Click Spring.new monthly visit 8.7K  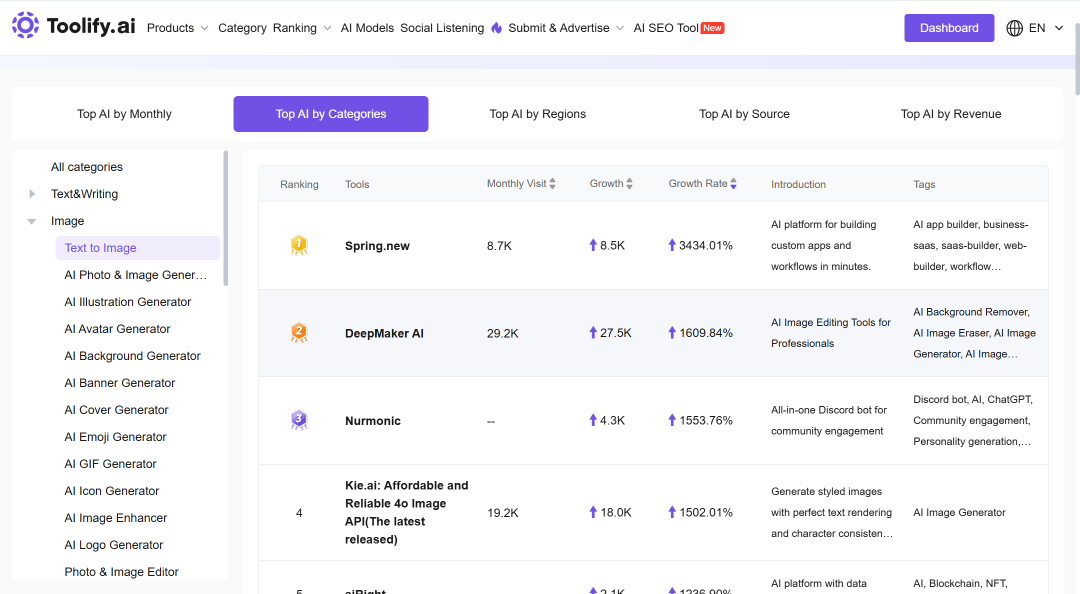click(499, 246)
